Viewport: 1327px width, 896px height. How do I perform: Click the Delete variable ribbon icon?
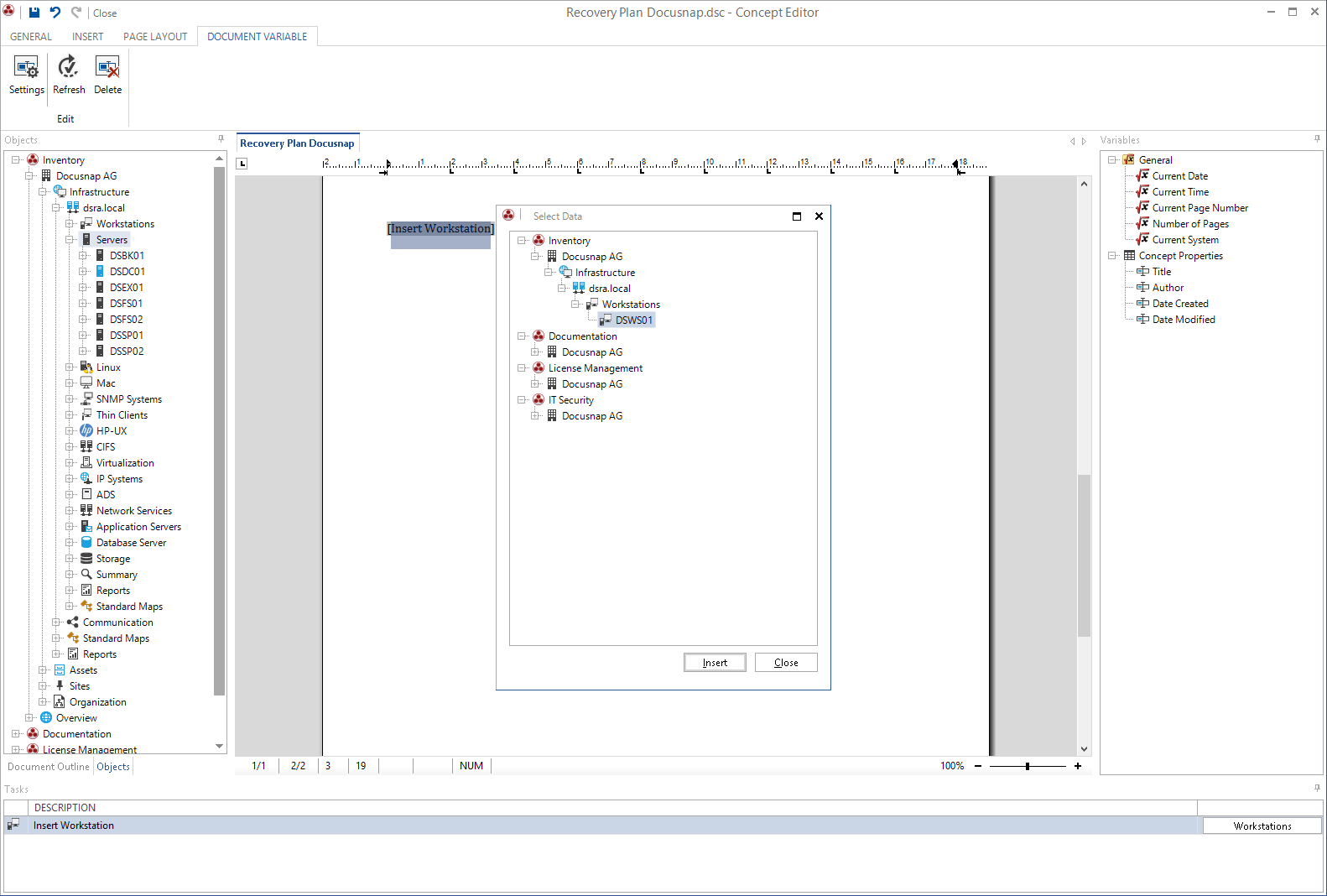[107, 75]
